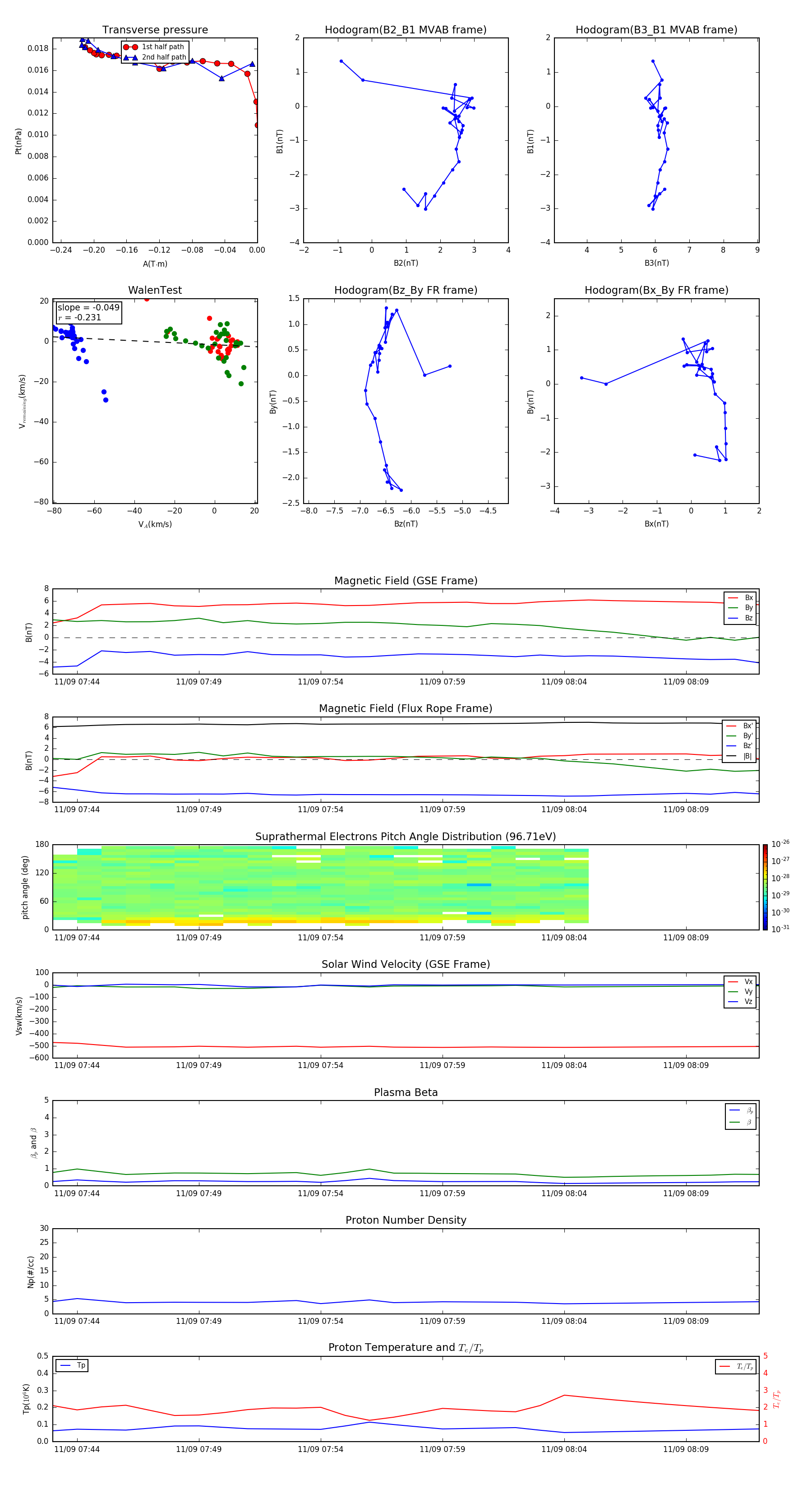Select 'Vz' in the velocity legend

740,1001
